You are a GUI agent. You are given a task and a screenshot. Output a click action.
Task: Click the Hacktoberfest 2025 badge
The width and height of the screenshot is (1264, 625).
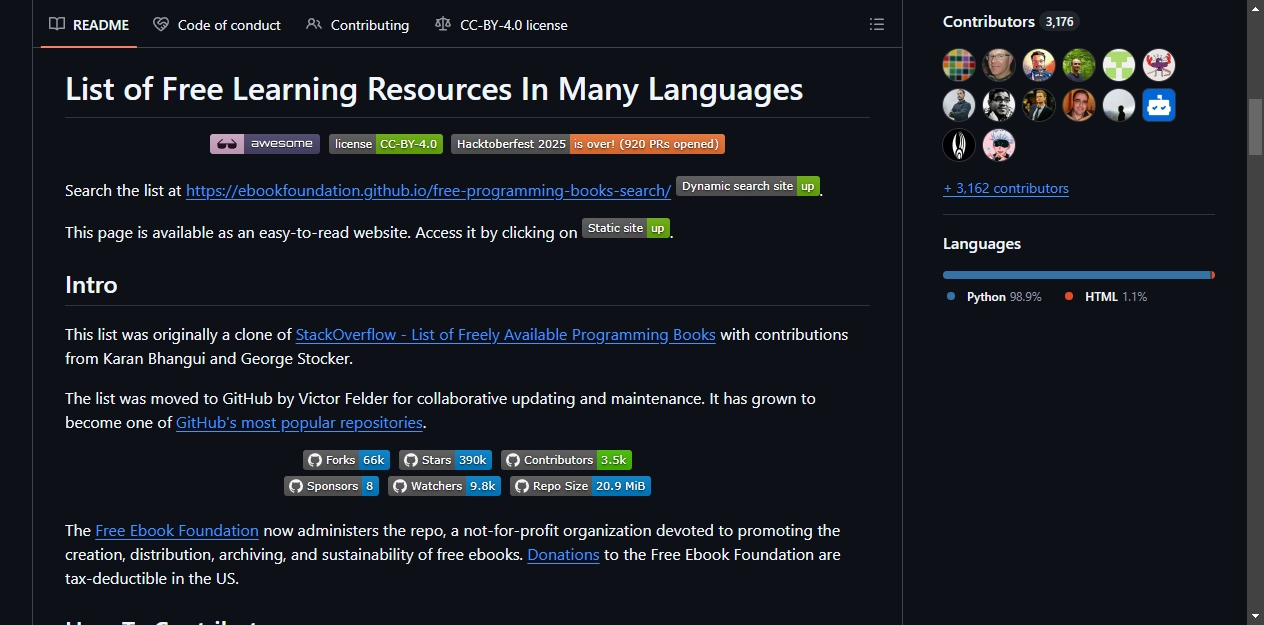588,144
